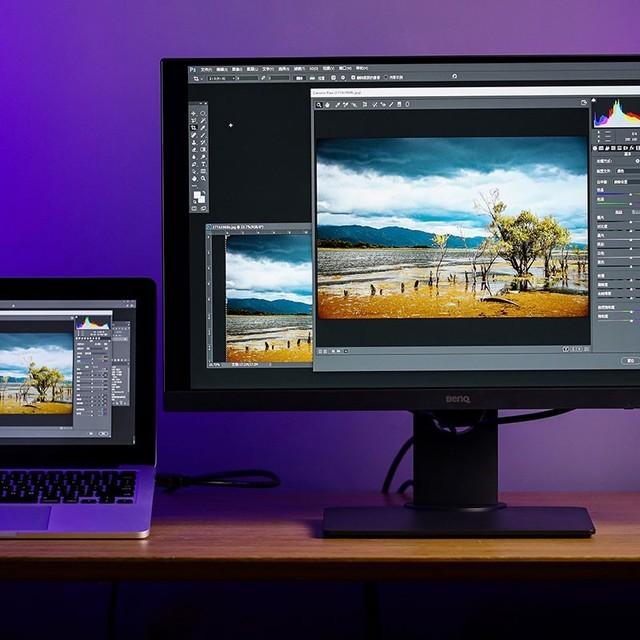Switch to Basic panel tab in Camera Raw
The height and width of the screenshot is (640, 640).
(595, 148)
